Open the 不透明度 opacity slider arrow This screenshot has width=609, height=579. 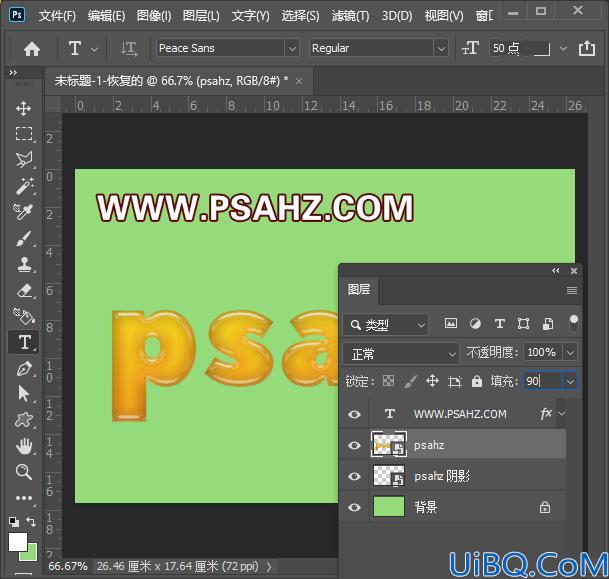tap(570, 353)
